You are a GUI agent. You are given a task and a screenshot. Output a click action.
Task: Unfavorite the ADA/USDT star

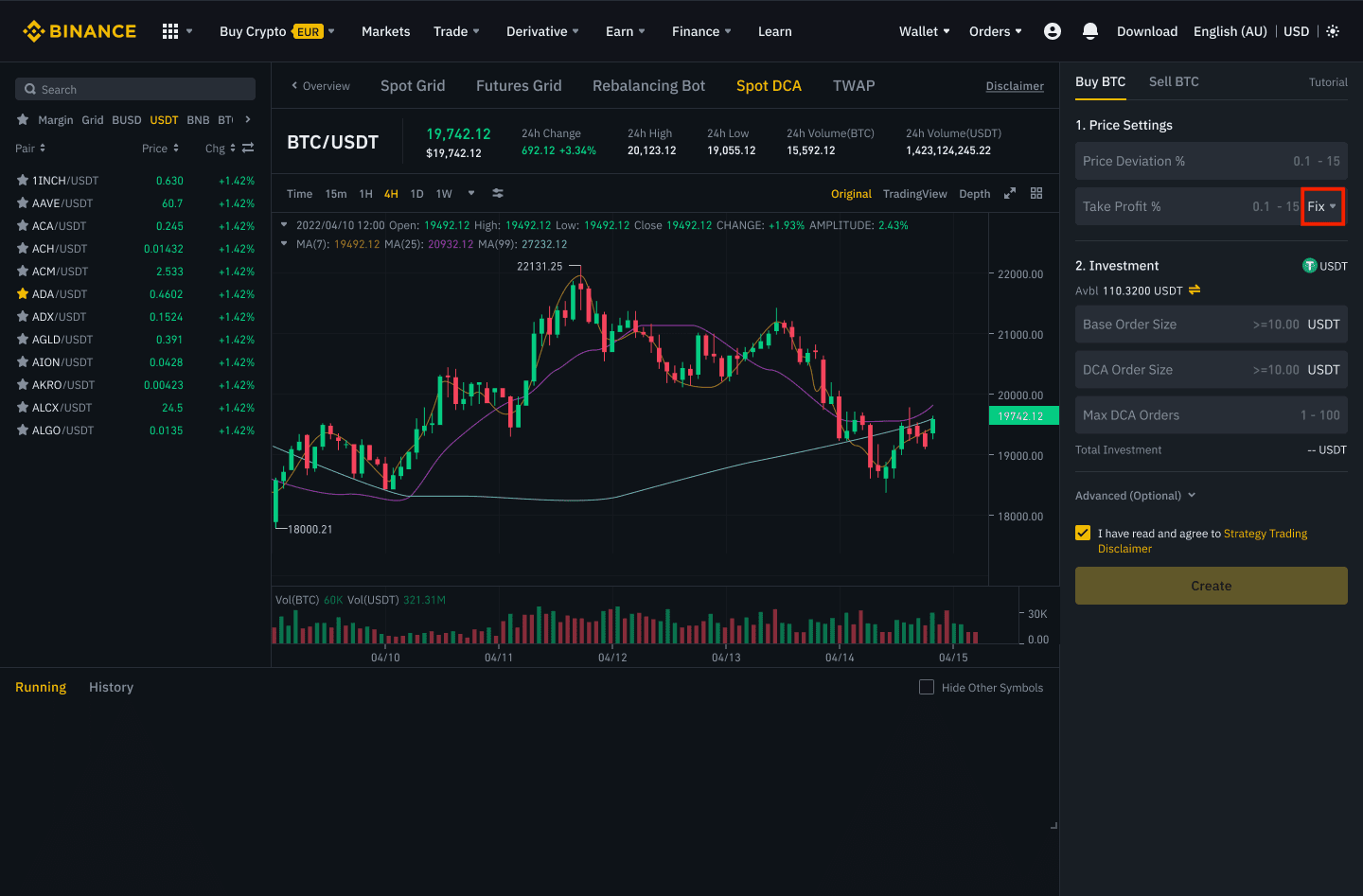[23, 293]
